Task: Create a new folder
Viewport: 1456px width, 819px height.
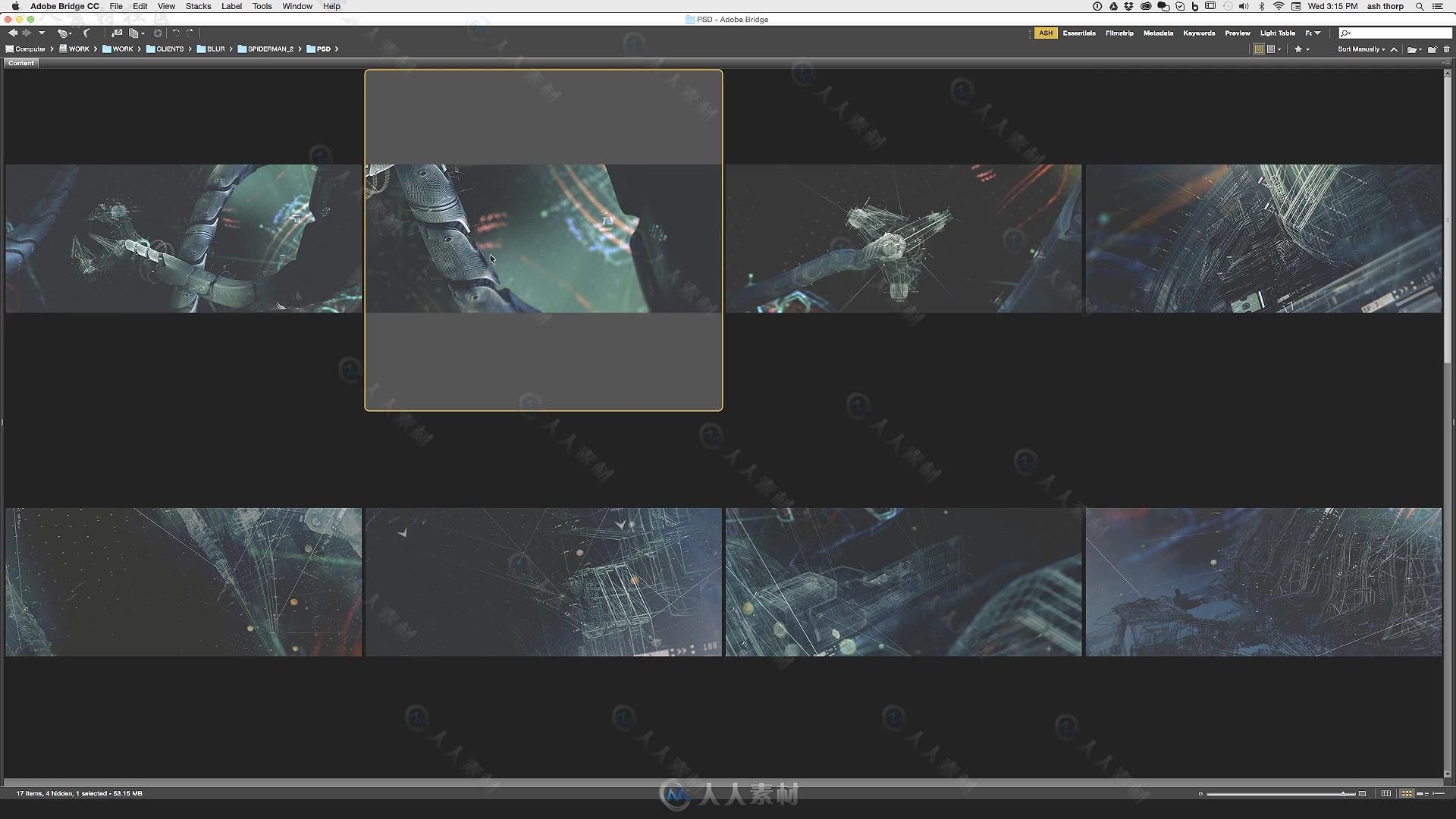Action: pyautogui.click(x=1432, y=49)
